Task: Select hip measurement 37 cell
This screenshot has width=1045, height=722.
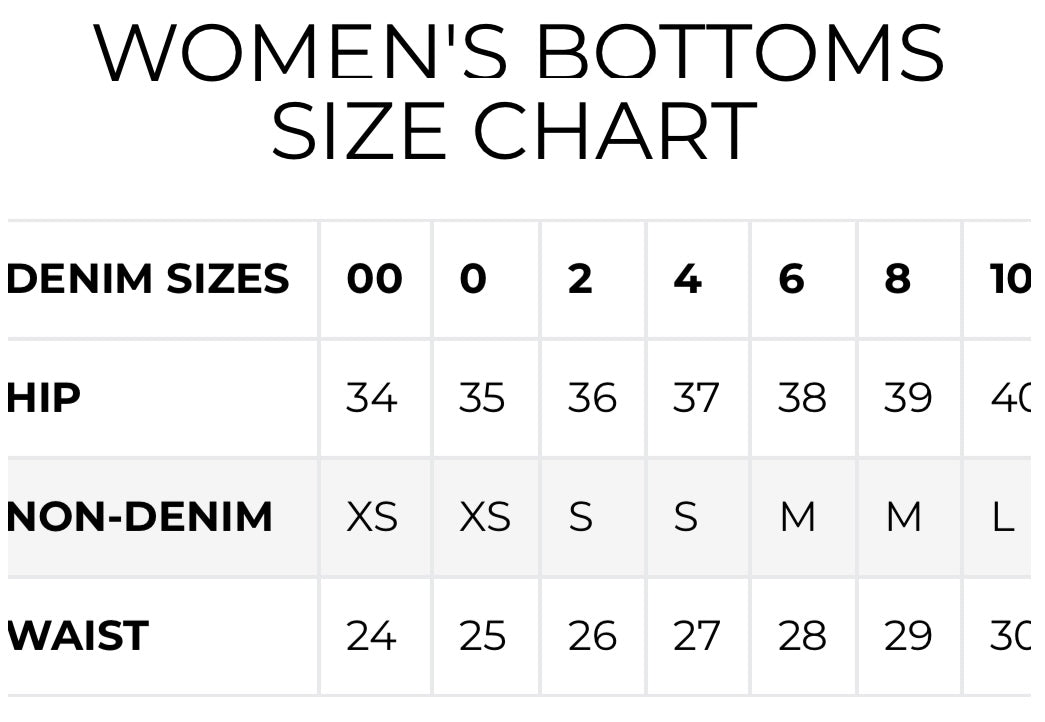Action: click(x=696, y=398)
